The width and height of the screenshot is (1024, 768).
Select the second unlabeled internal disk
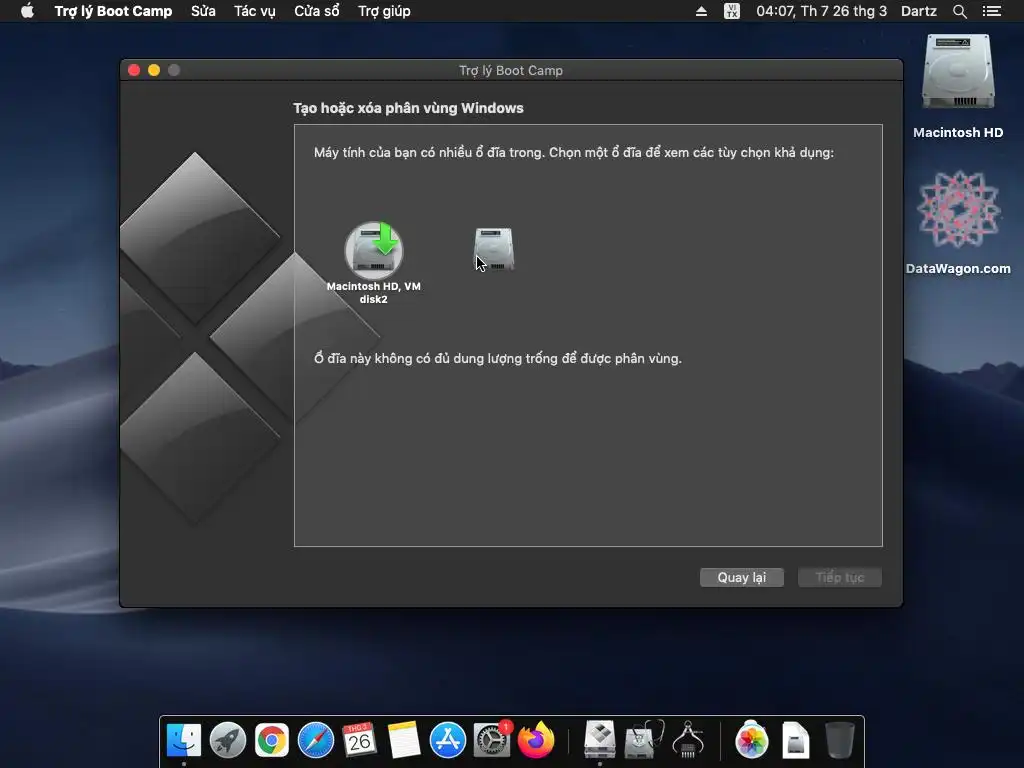(494, 249)
